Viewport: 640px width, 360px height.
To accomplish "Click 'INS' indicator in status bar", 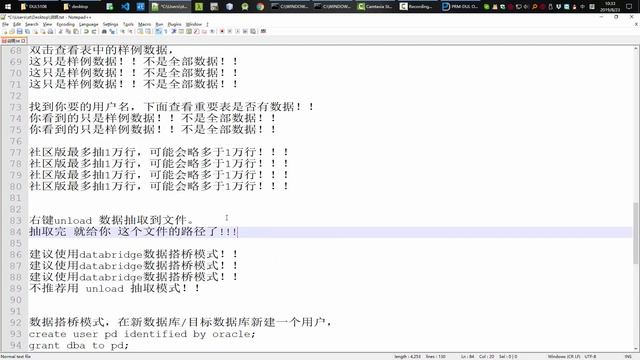I will pos(628,356).
